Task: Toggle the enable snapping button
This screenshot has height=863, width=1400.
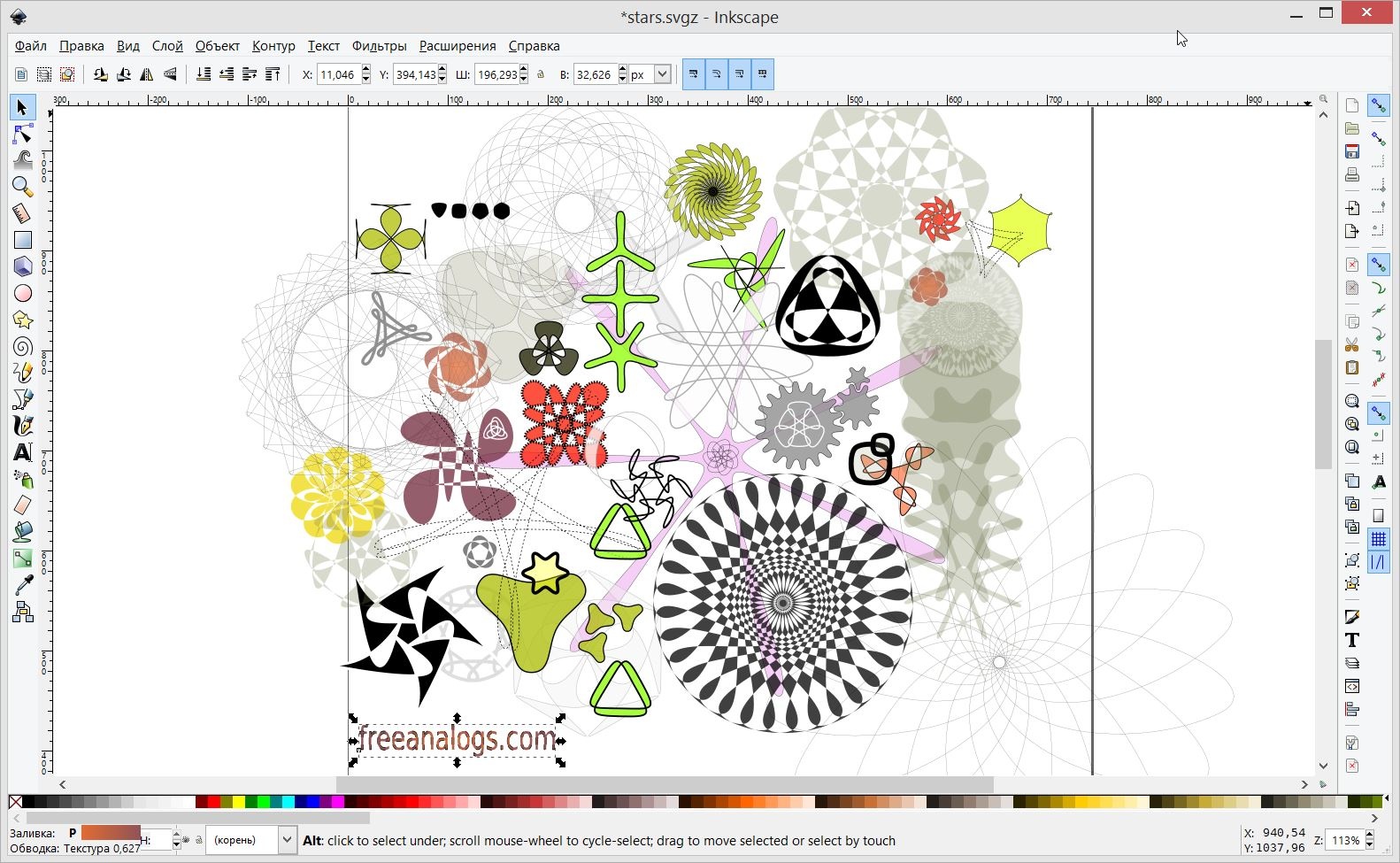Action: pyautogui.click(x=1378, y=105)
